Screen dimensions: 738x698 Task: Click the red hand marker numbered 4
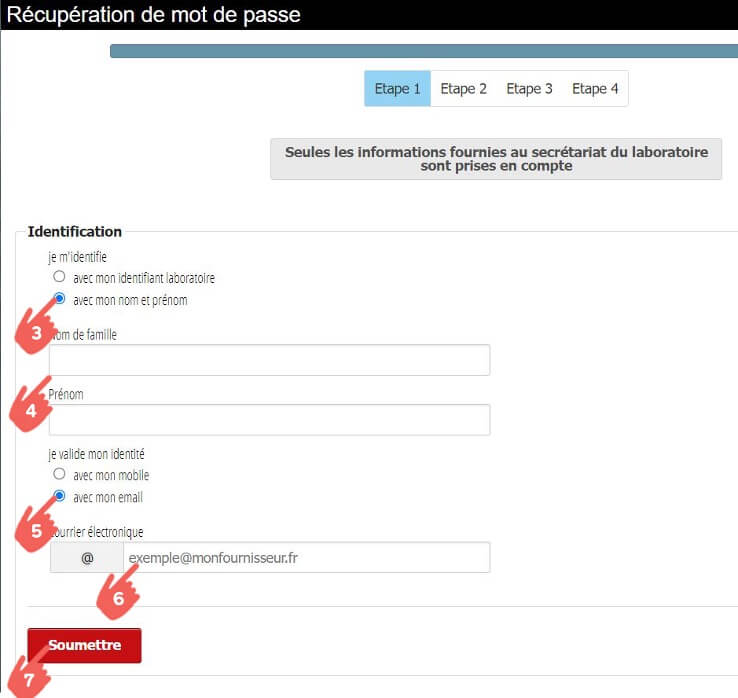click(32, 408)
